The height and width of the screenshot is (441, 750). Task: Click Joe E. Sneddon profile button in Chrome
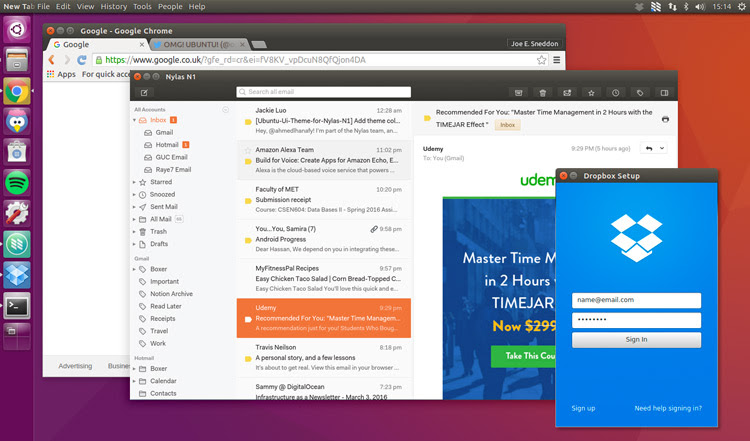534,44
